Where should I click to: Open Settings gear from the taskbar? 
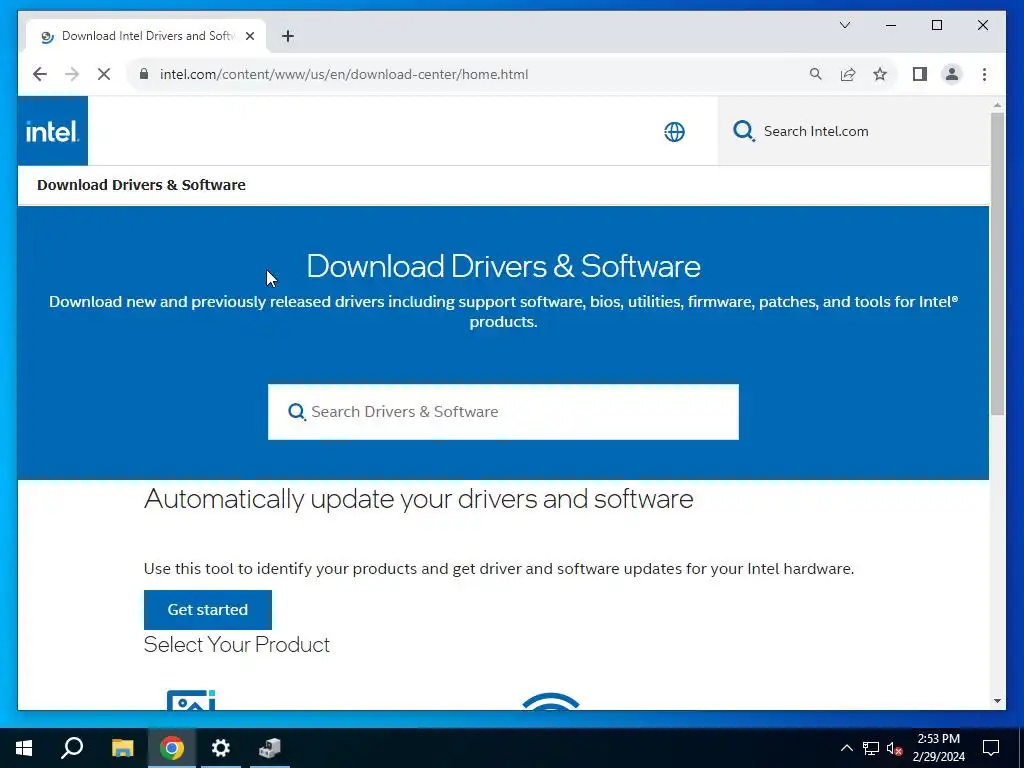point(220,748)
